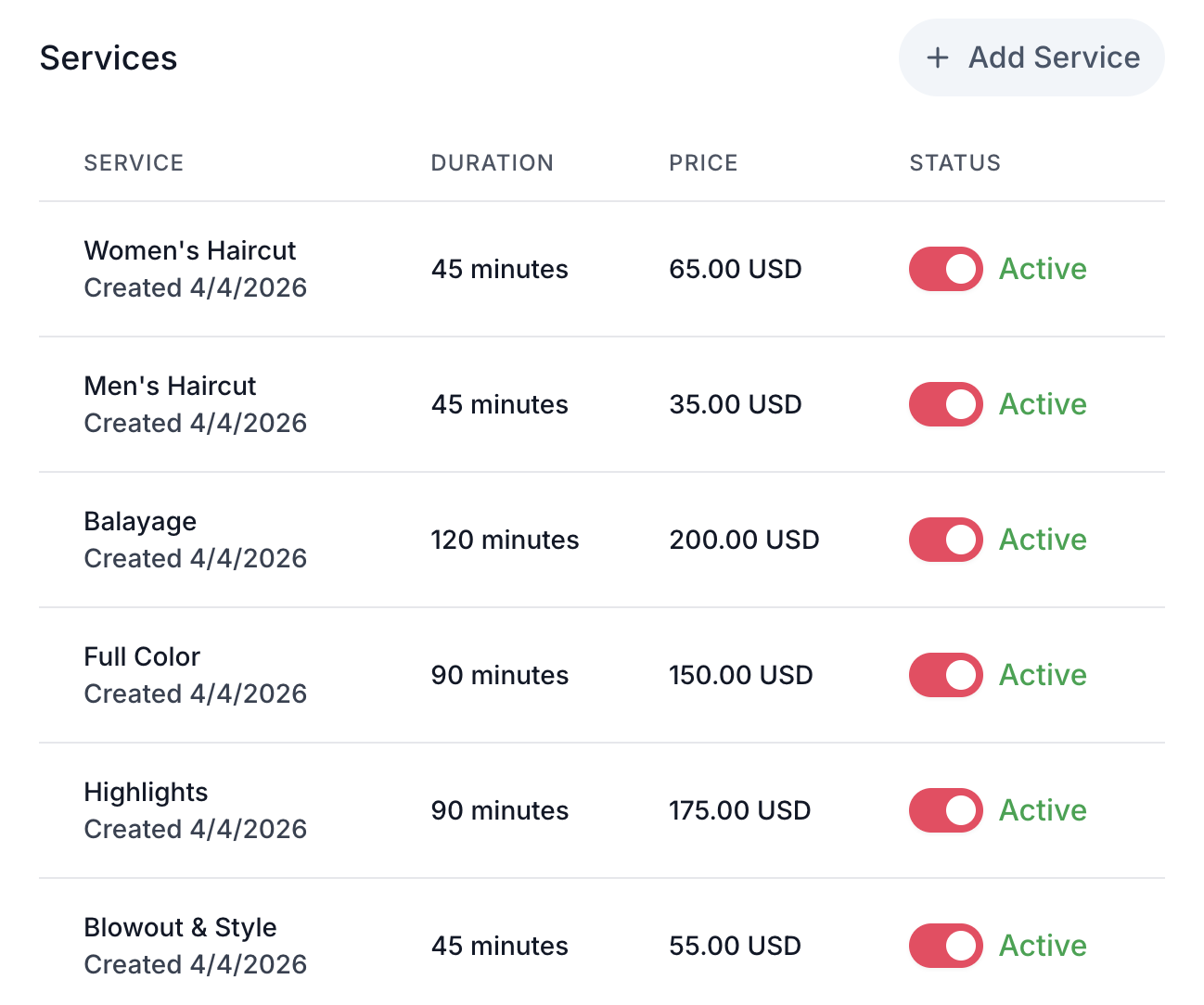Click the PRICE column header
The height and width of the screenshot is (1005, 1204).
(703, 163)
